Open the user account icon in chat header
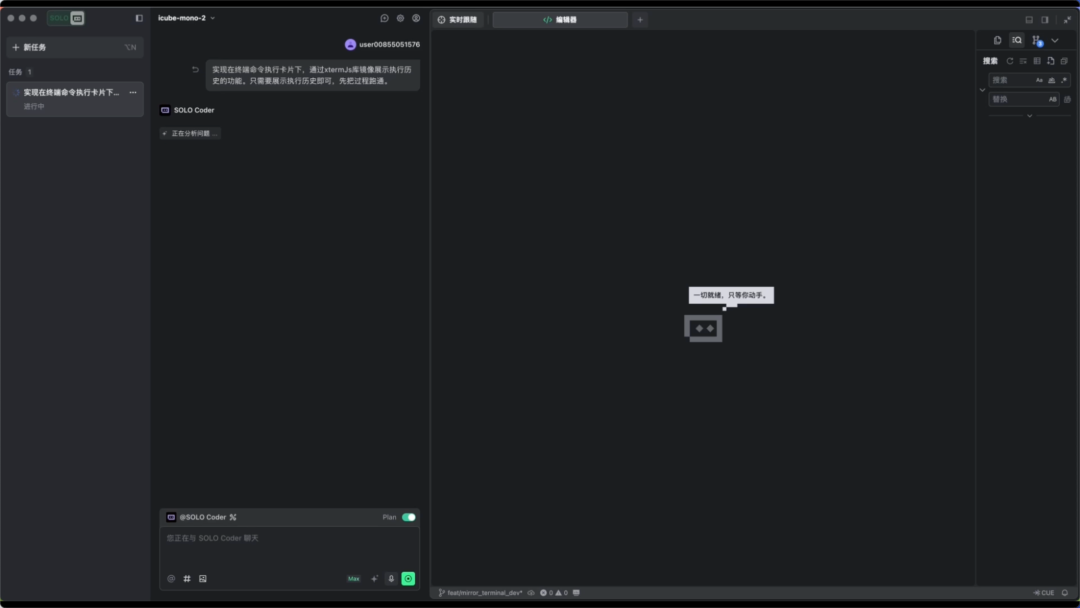This screenshot has height=608, width=1080. click(416, 19)
